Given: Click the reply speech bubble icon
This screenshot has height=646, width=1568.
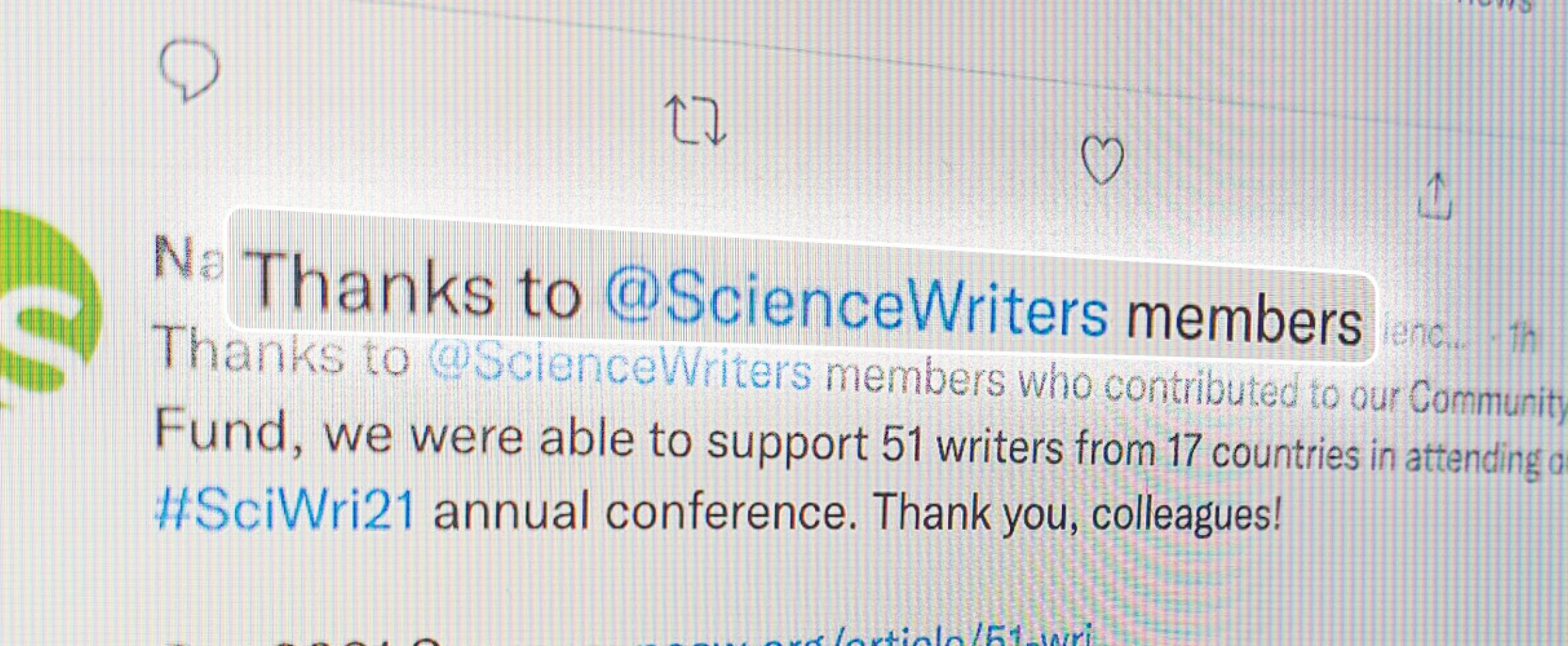Looking at the screenshot, I should point(189,70).
